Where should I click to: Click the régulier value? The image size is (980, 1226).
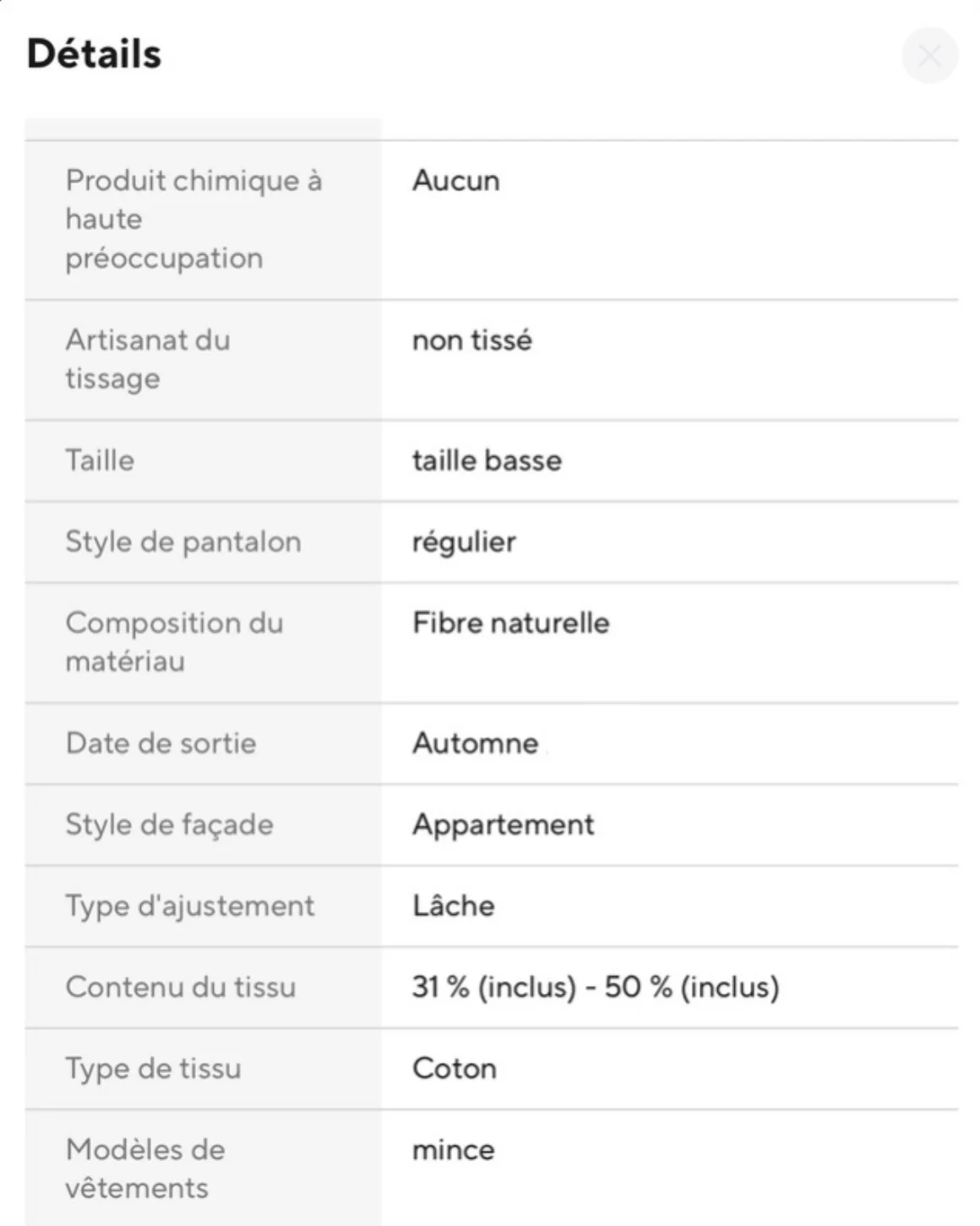click(x=464, y=542)
